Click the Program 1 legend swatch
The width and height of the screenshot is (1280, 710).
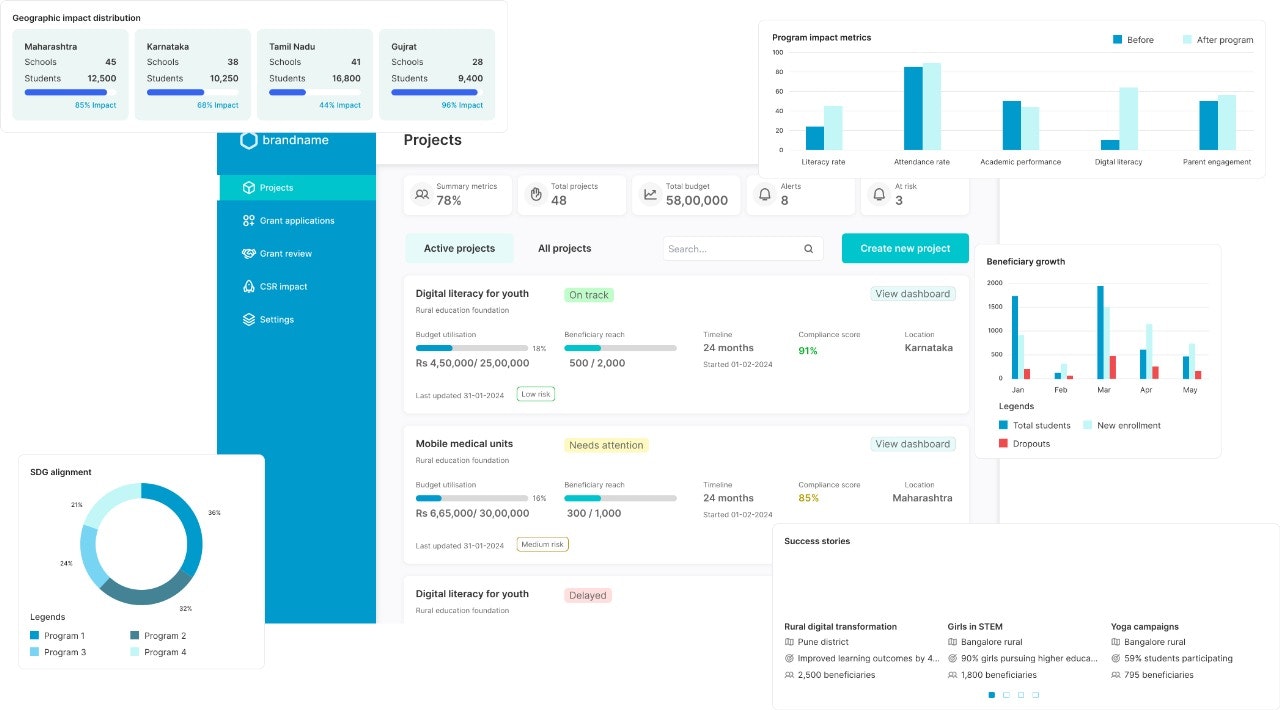click(35, 635)
